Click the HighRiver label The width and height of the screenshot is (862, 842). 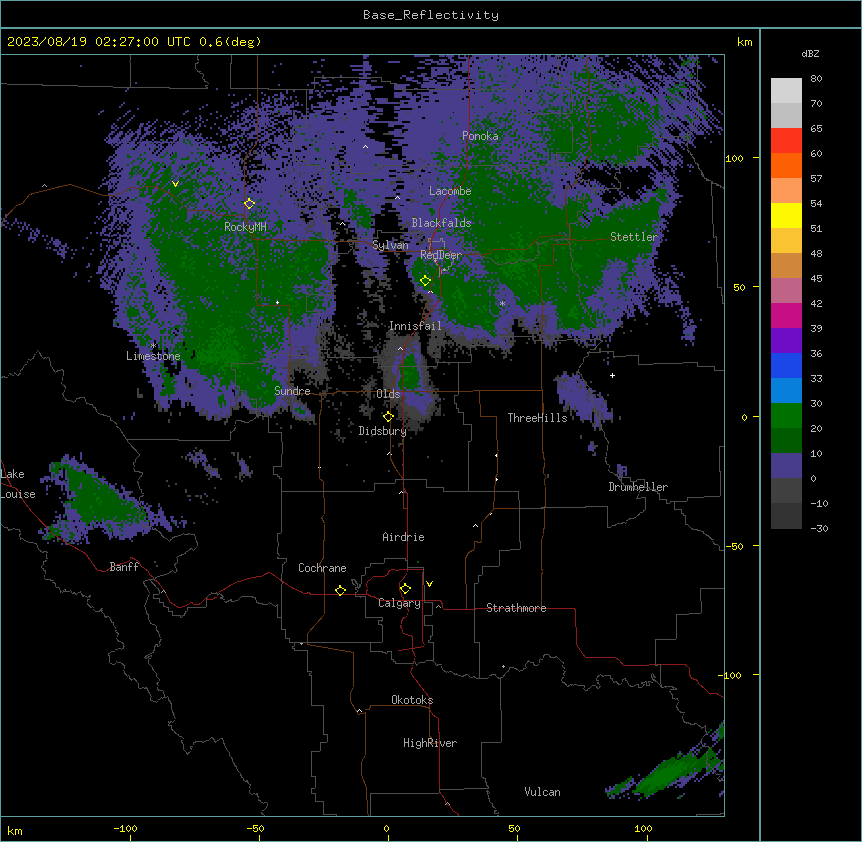pyautogui.click(x=430, y=743)
